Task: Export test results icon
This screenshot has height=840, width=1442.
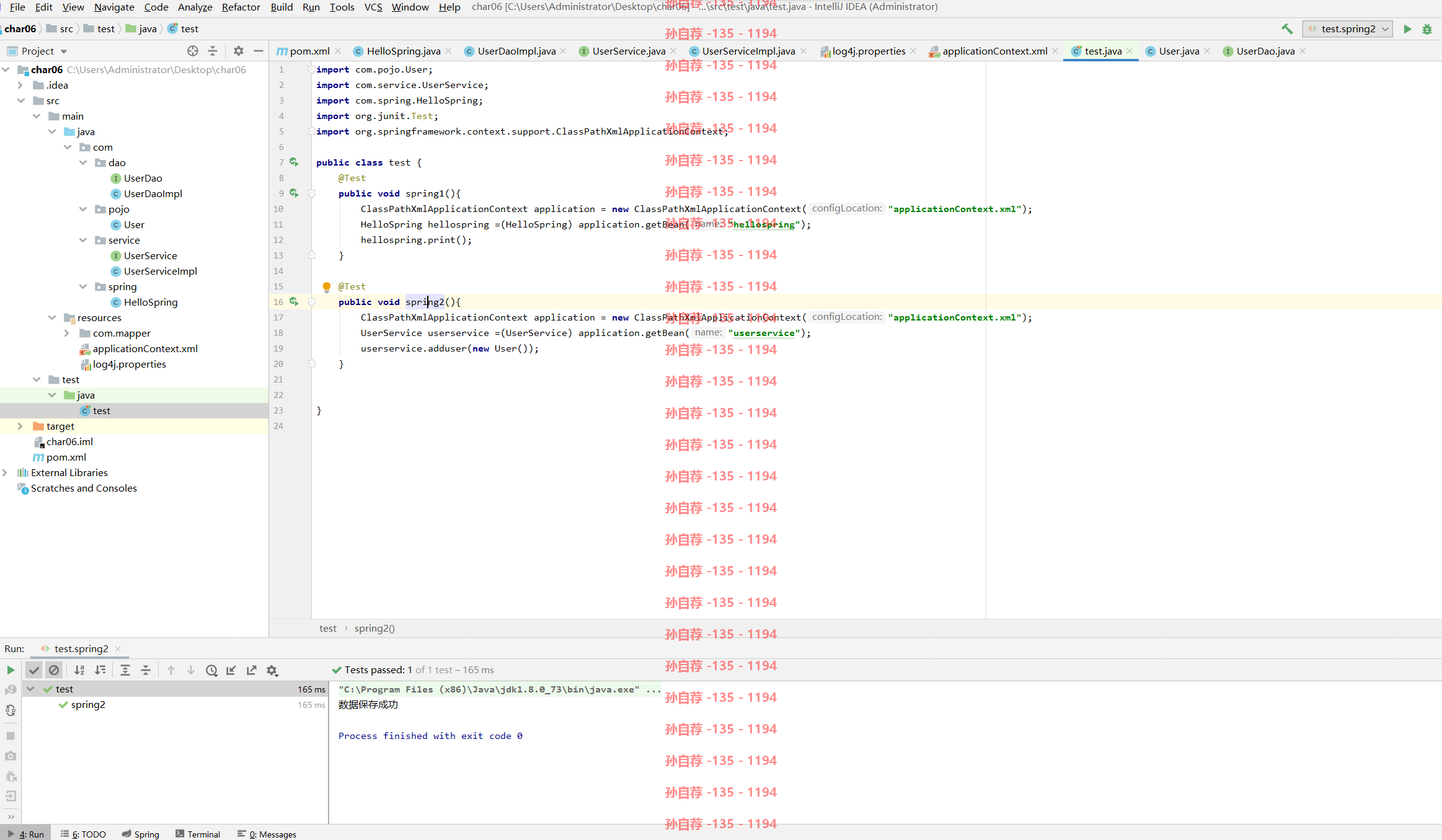Action: click(252, 670)
